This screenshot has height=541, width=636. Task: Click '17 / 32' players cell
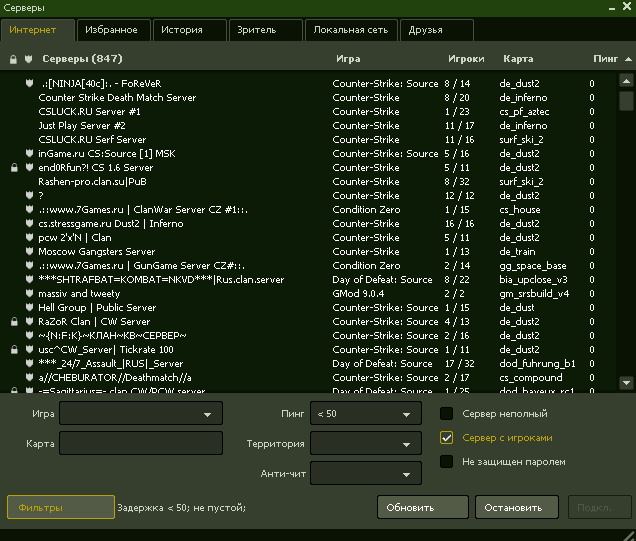tap(459, 363)
